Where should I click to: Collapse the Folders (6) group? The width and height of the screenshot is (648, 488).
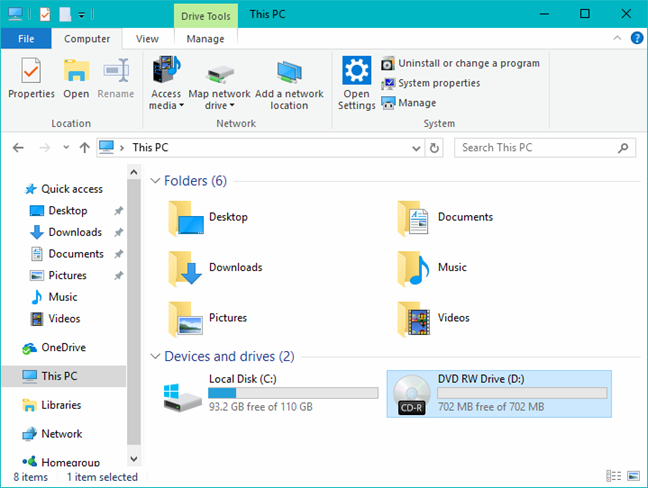155,181
